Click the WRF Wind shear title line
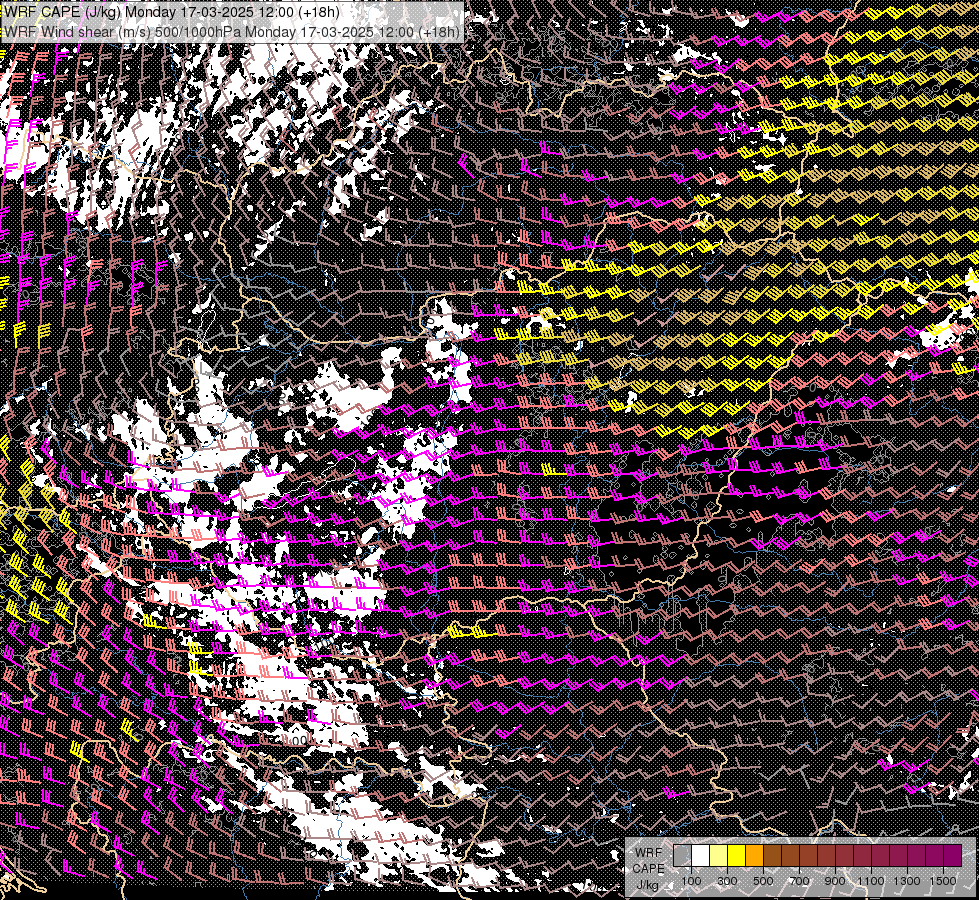The width and height of the screenshot is (979, 900). coord(232,31)
